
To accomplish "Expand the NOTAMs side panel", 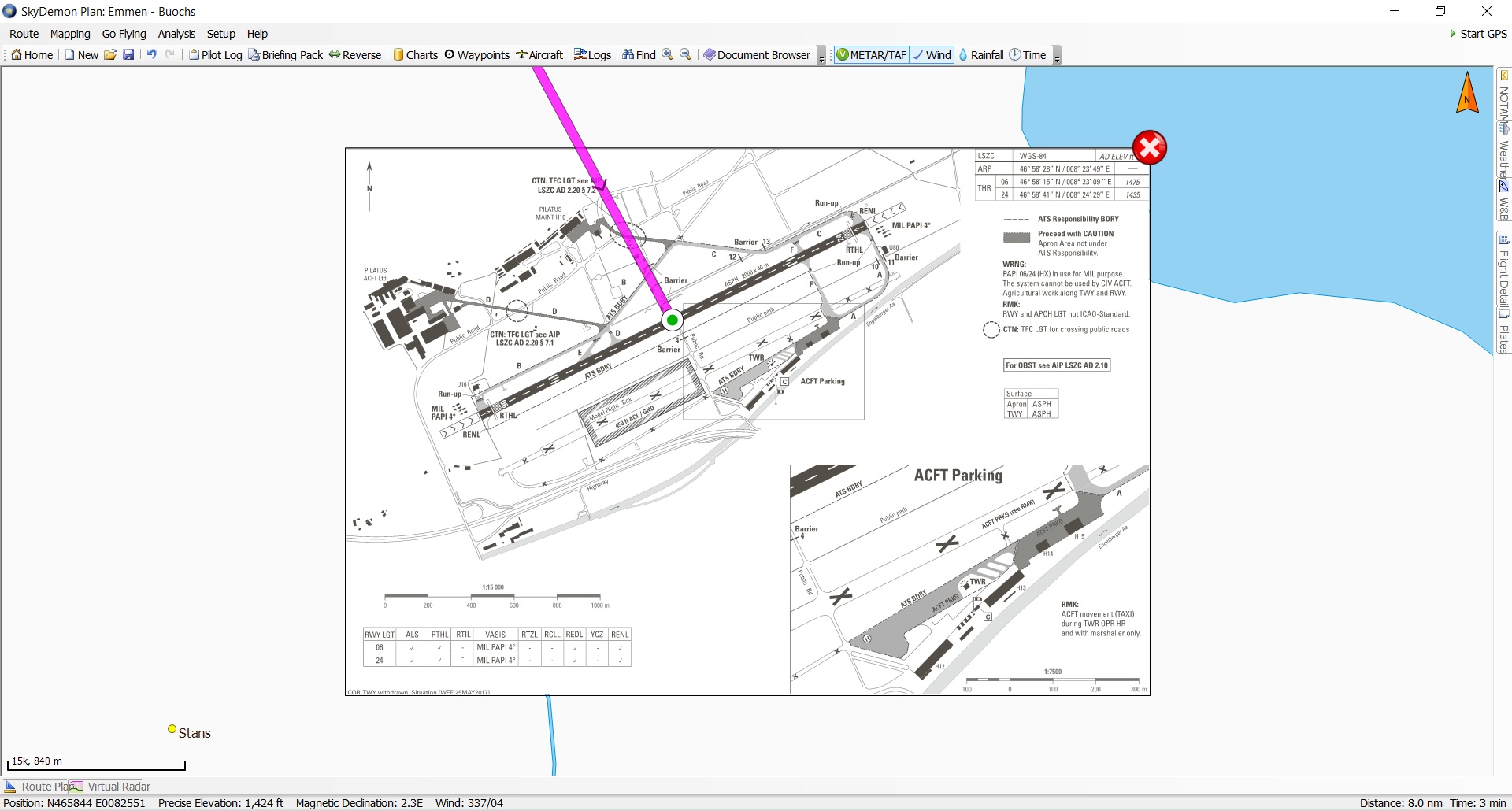I will pos(1503,101).
